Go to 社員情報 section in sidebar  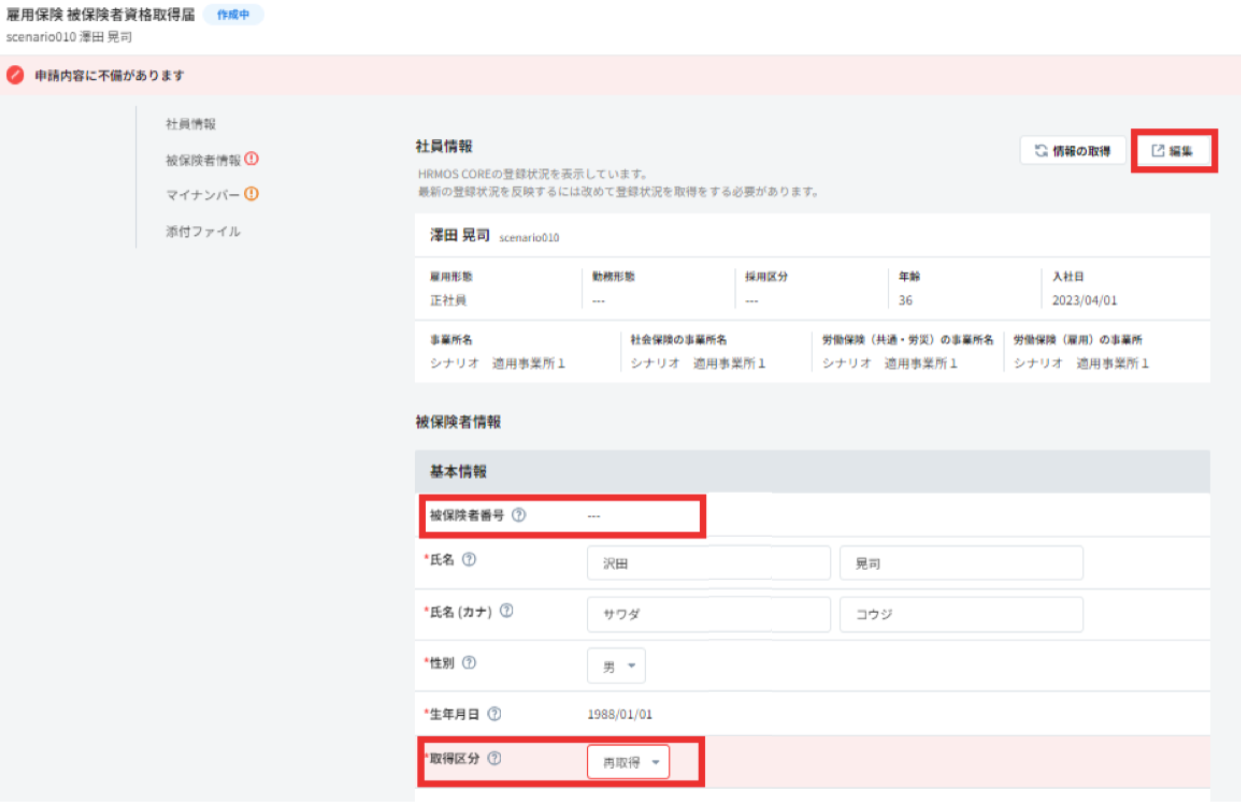click(191, 124)
